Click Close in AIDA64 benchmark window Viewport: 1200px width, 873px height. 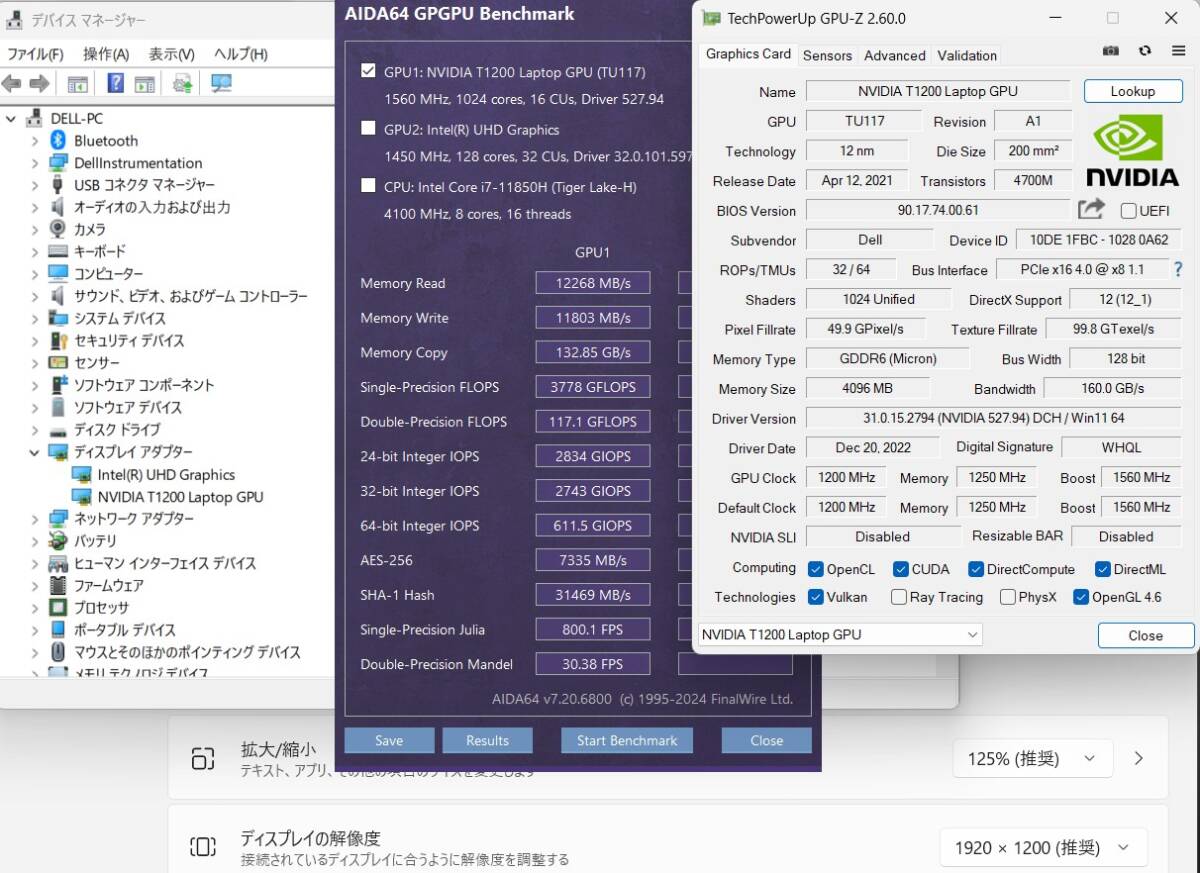(766, 740)
